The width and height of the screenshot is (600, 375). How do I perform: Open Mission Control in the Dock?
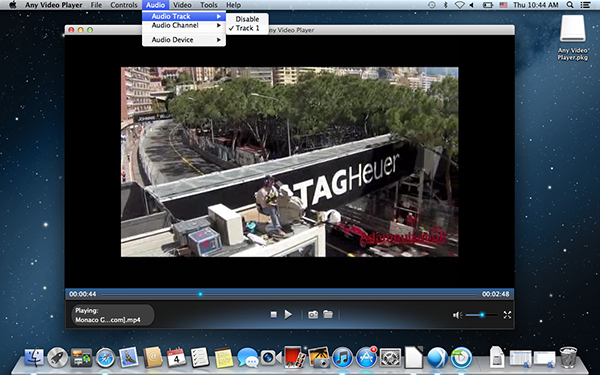[x=81, y=358]
